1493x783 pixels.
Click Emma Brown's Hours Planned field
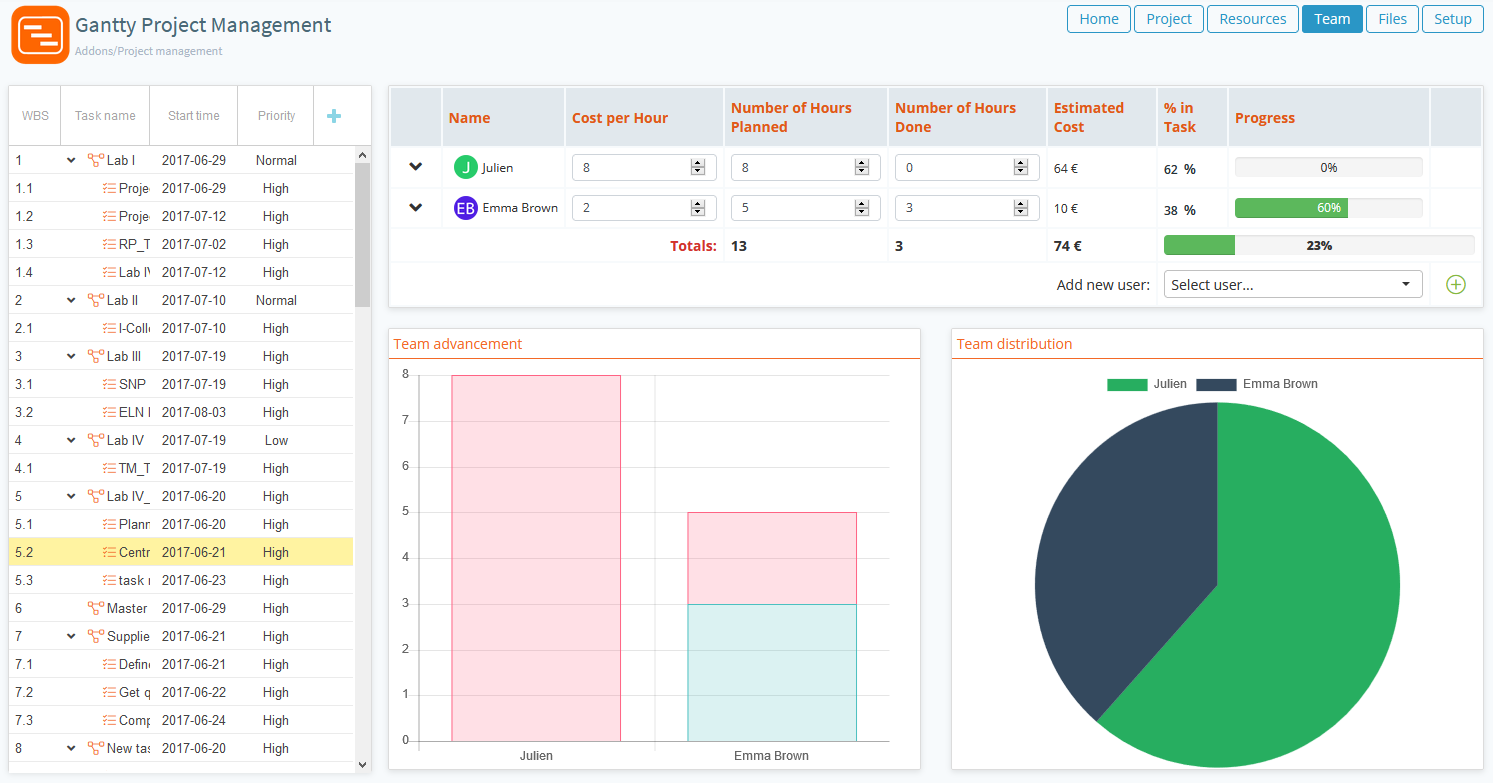tap(805, 208)
